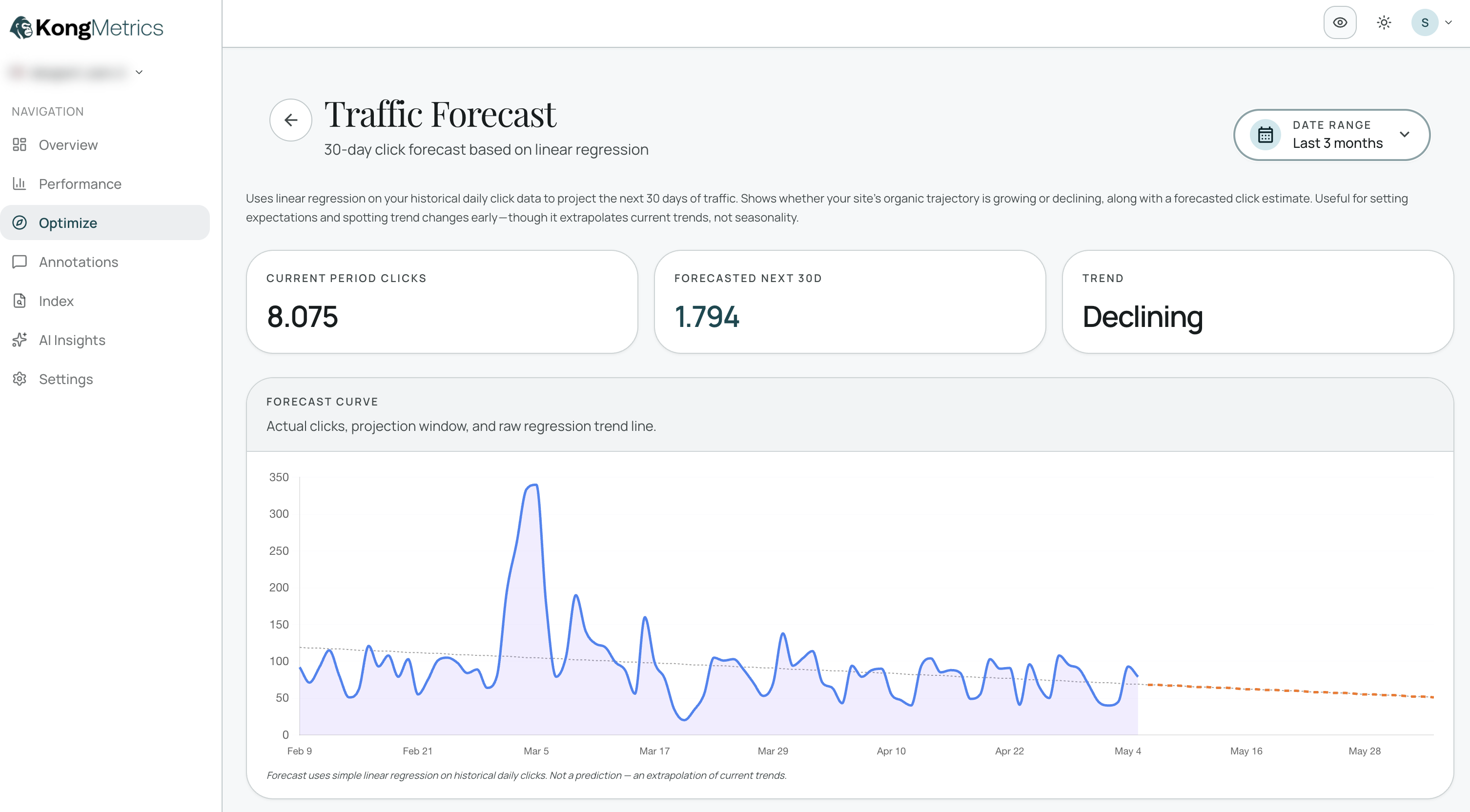Viewport: 1470px width, 812px height.
Task: Click the Trend value Declining
Action: click(1143, 317)
